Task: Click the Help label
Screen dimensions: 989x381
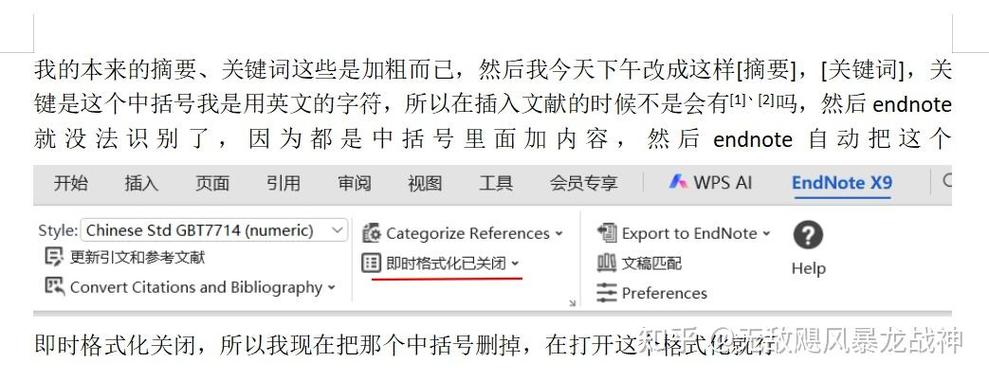Action: click(x=809, y=269)
